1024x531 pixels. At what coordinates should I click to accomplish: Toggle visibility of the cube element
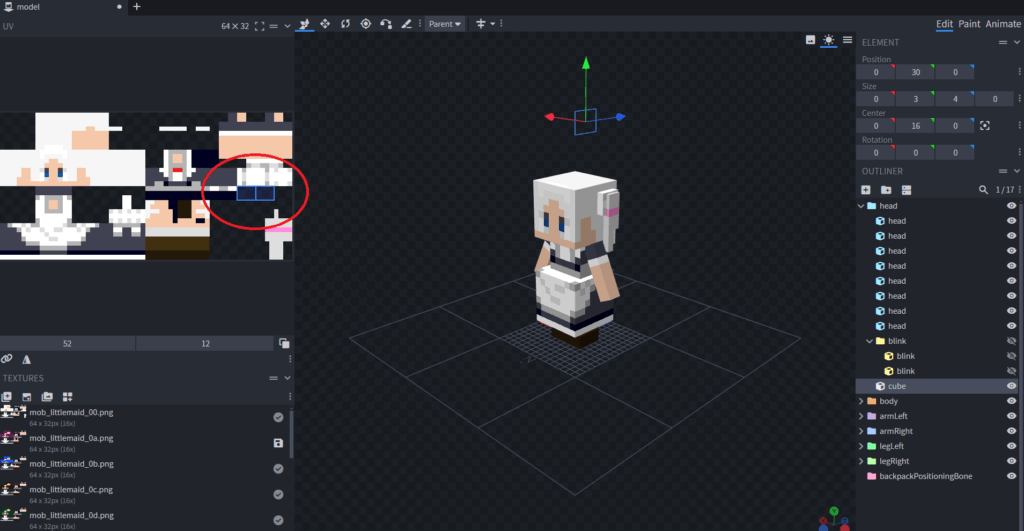click(x=1011, y=386)
